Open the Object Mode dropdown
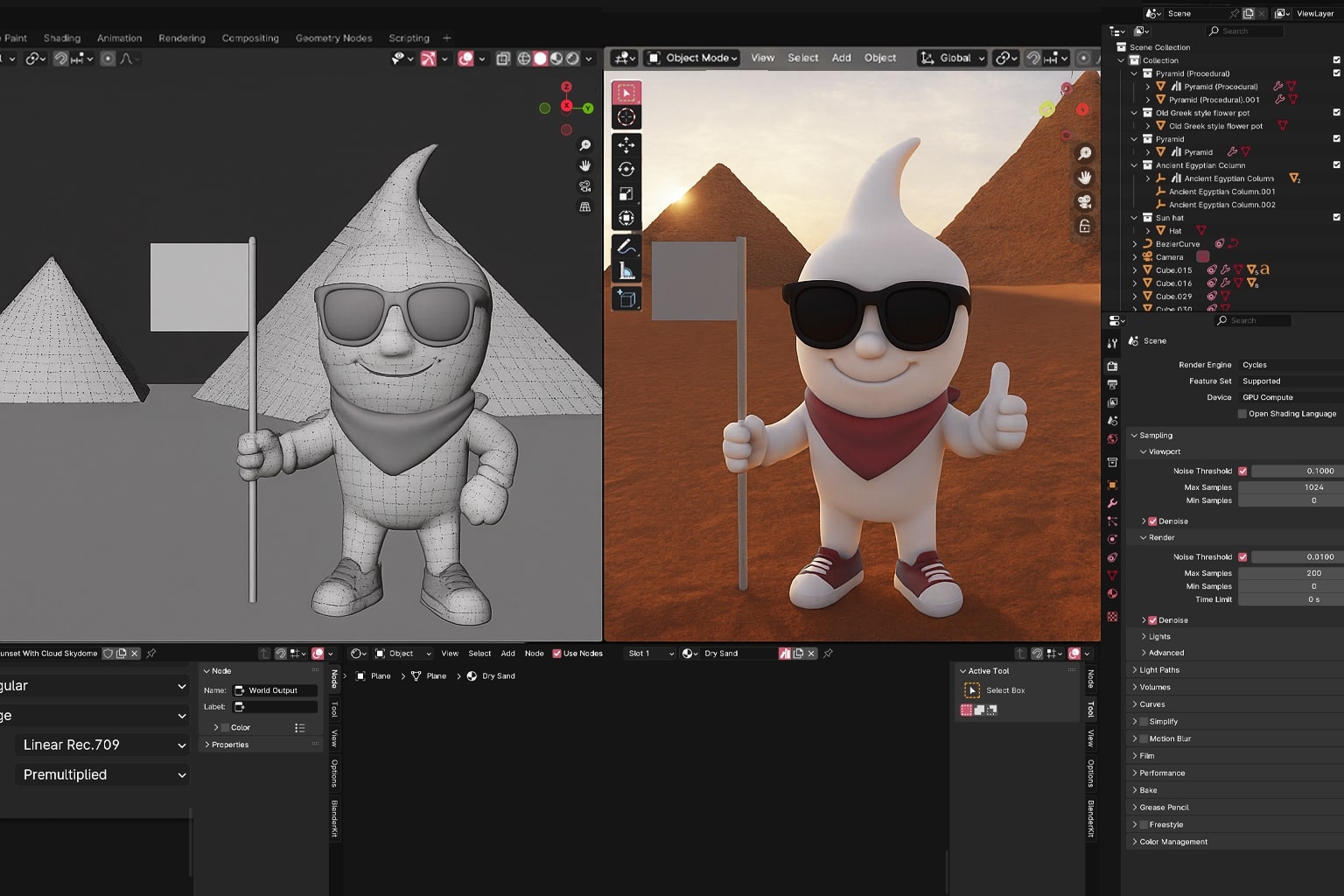Screen dimensions: 1344x896 click(x=692, y=58)
